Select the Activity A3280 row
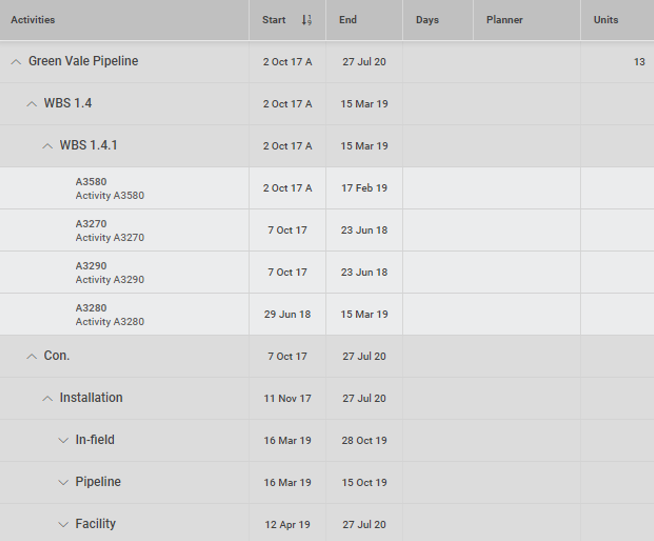This screenshot has height=541, width=654. click(110, 315)
